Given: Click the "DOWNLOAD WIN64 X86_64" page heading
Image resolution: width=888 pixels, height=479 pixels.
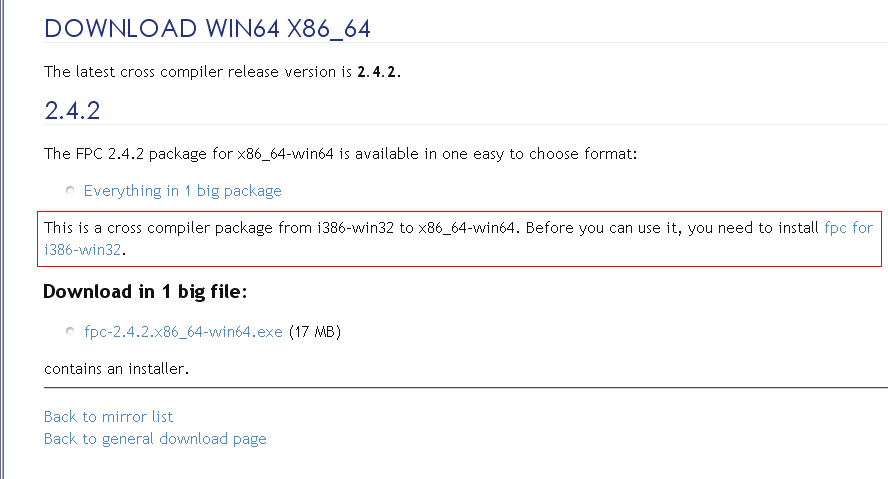Looking at the screenshot, I should [207, 29].
